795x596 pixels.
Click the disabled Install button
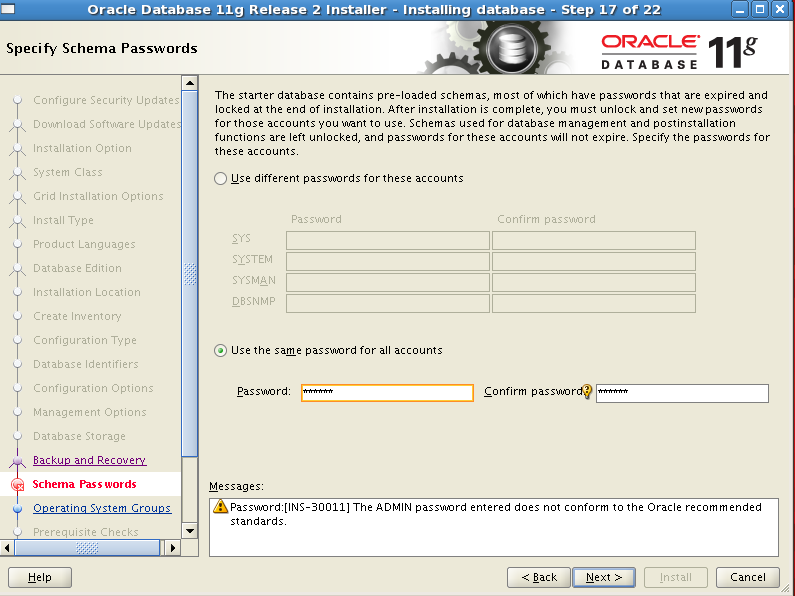(x=675, y=577)
